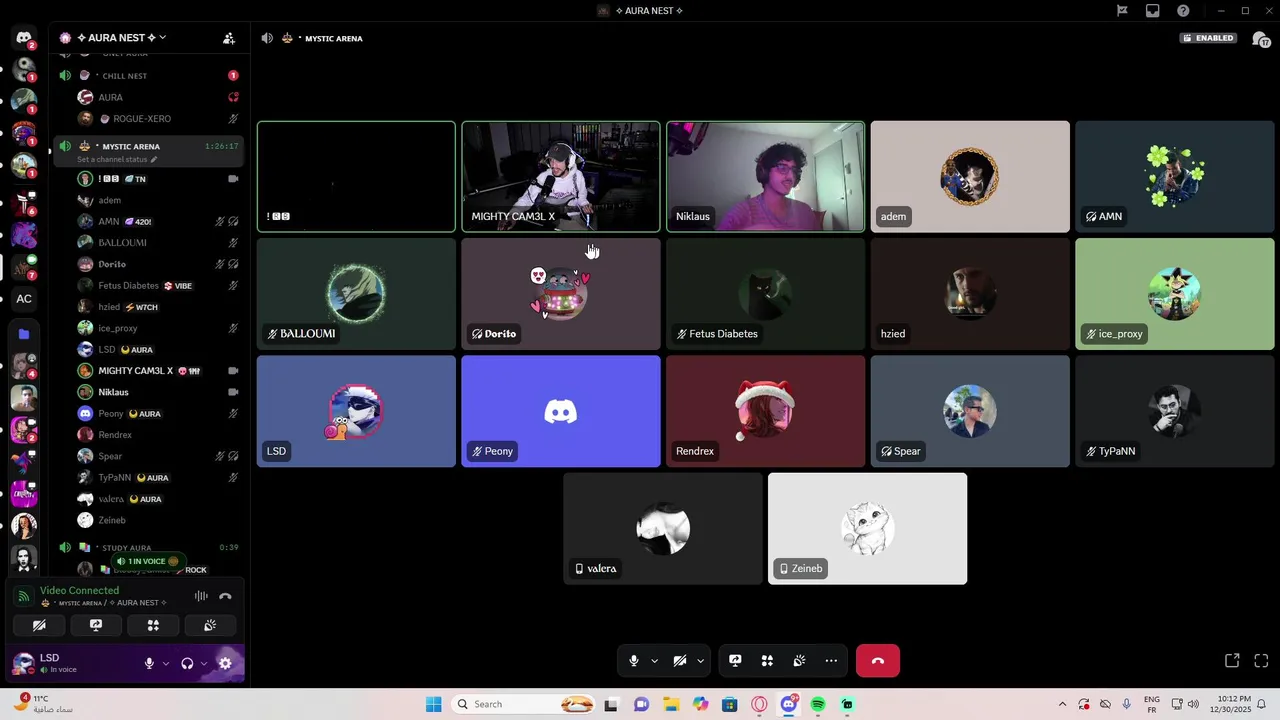
Task: Click the ENABLED clips badge
Action: 1208,38
